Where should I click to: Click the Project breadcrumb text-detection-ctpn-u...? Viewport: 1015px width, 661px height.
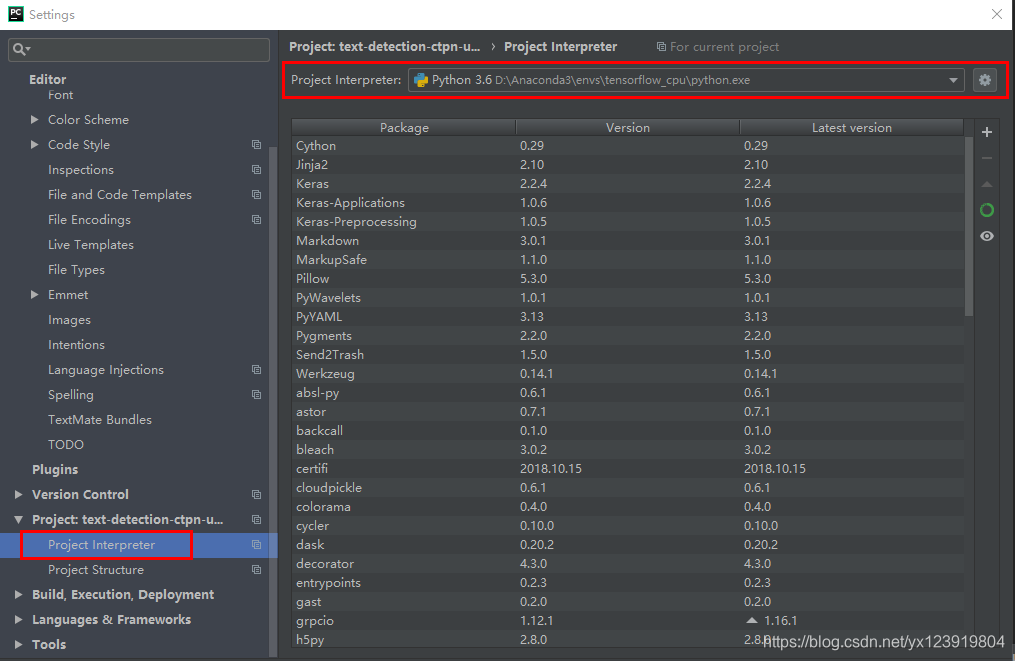coord(385,47)
